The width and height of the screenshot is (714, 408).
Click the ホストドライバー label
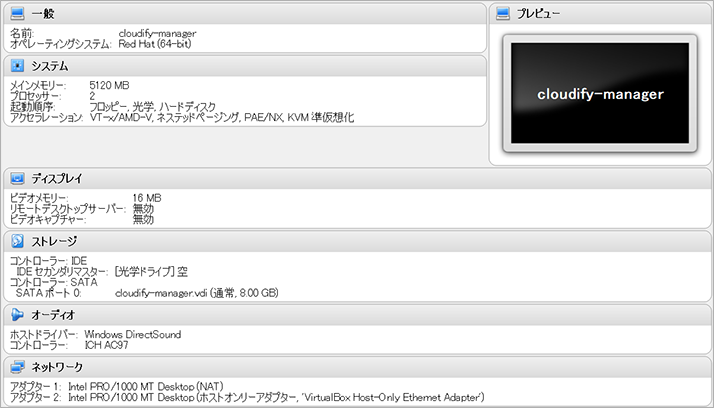tap(44, 334)
